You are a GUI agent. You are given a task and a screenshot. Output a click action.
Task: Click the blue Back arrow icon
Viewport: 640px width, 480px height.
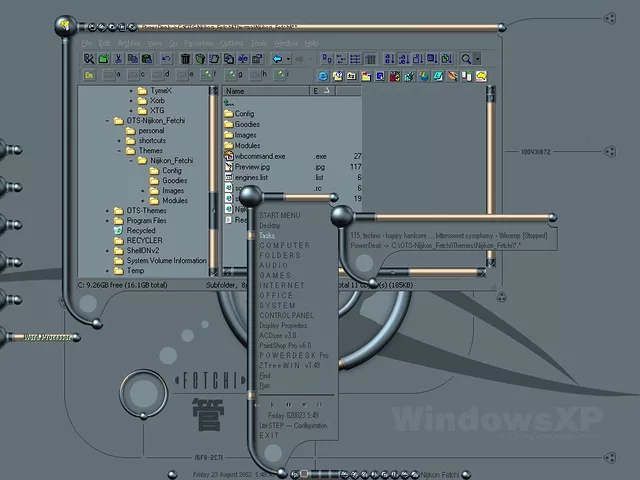click(x=278, y=59)
